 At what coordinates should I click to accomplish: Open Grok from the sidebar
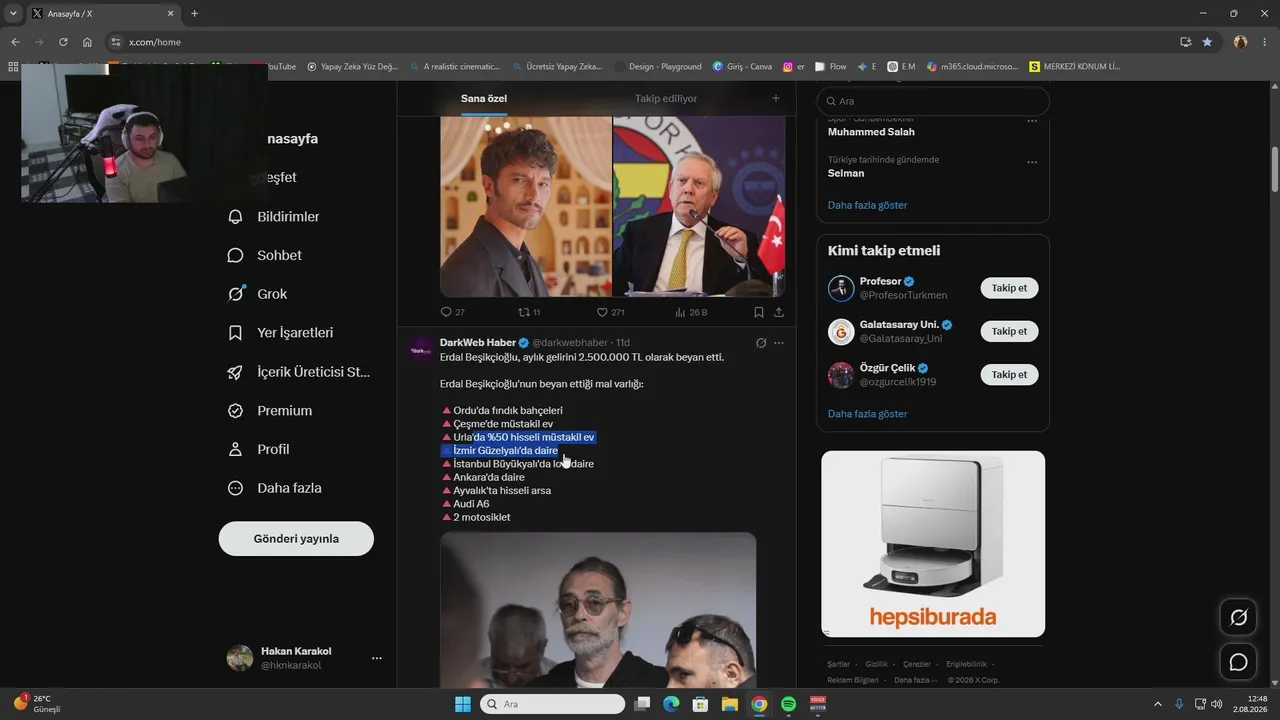tap(258, 294)
